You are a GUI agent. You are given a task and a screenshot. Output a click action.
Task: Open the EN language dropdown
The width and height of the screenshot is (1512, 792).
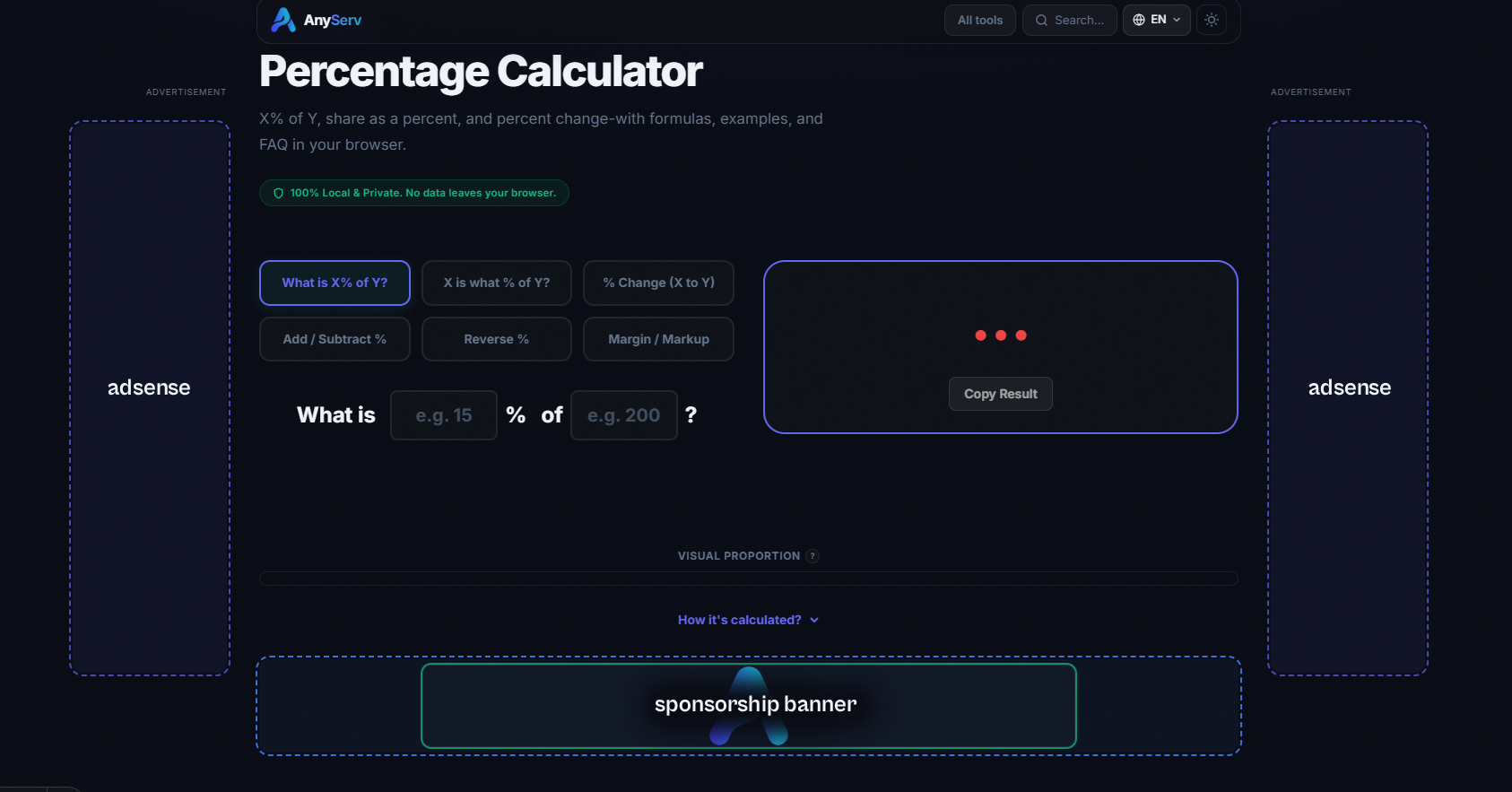[1157, 20]
